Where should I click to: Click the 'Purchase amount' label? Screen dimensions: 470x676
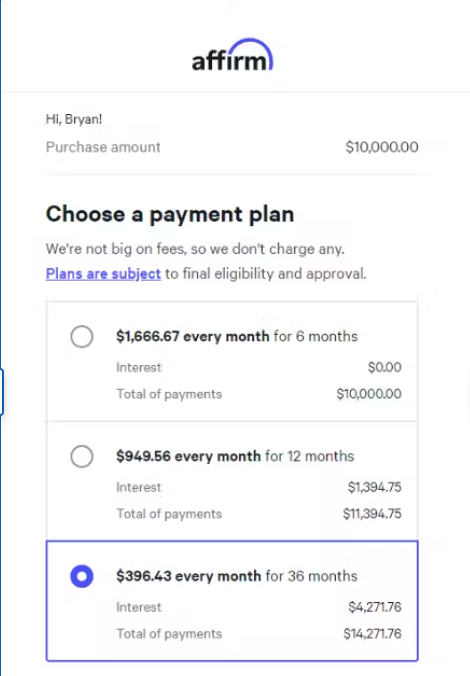[103, 147]
